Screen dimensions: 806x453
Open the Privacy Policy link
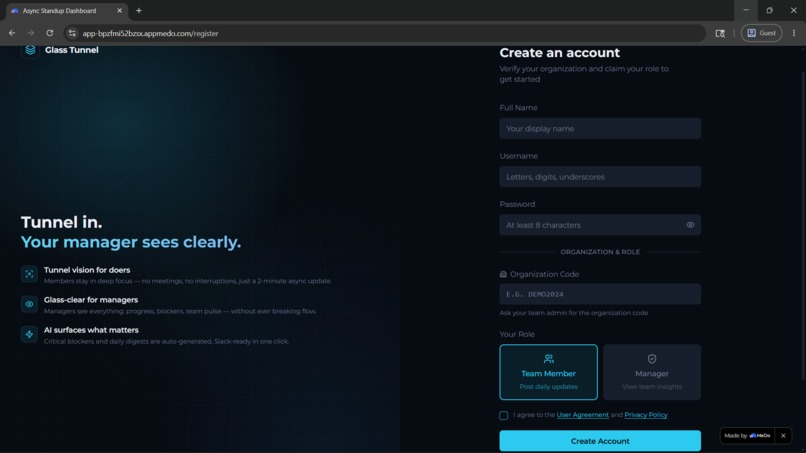point(646,414)
